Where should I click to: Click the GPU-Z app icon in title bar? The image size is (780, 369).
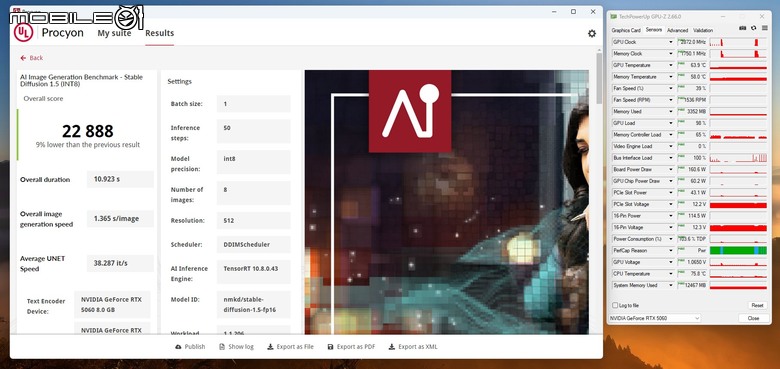tap(614, 16)
